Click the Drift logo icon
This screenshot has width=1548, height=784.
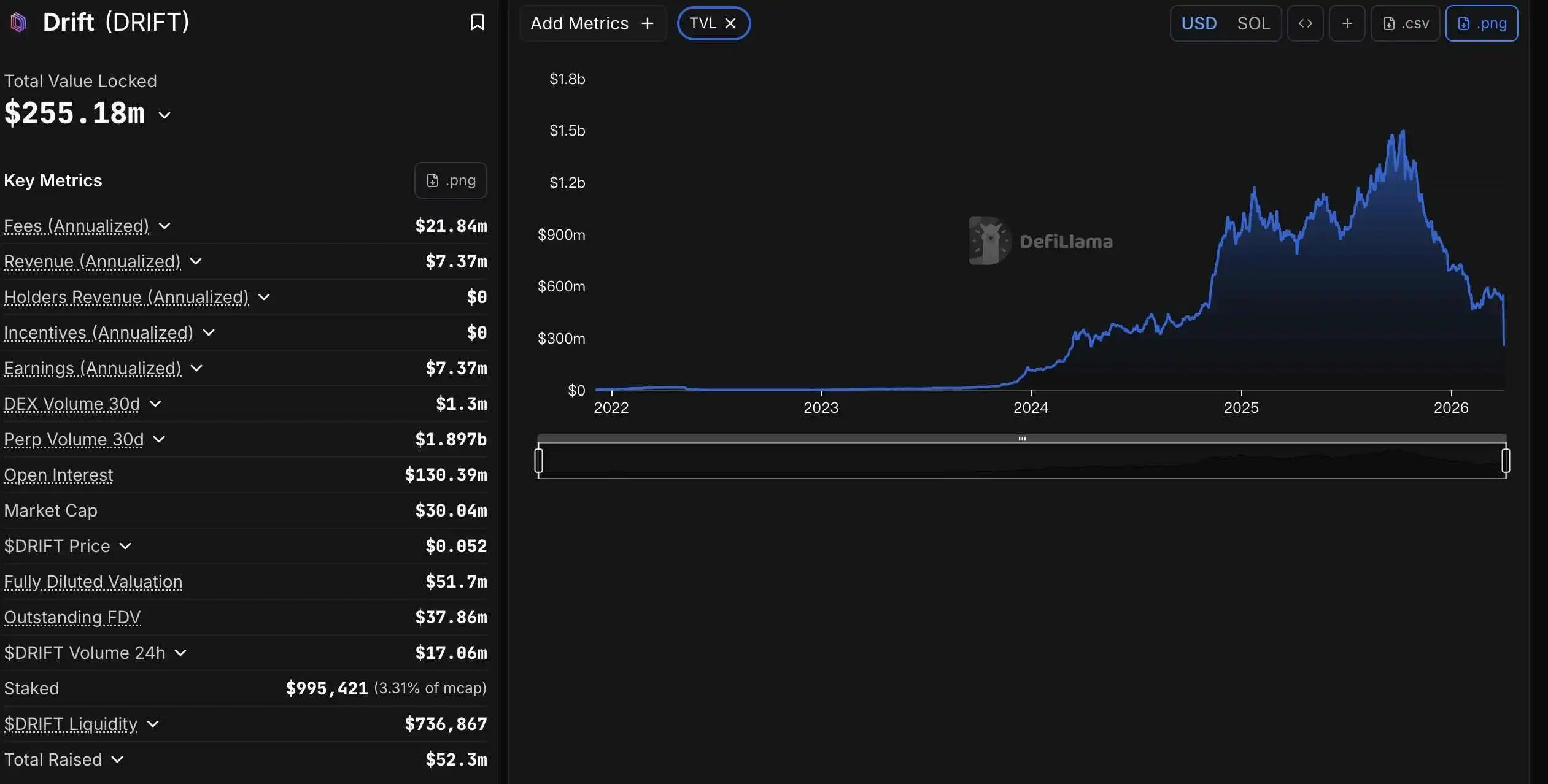click(18, 23)
